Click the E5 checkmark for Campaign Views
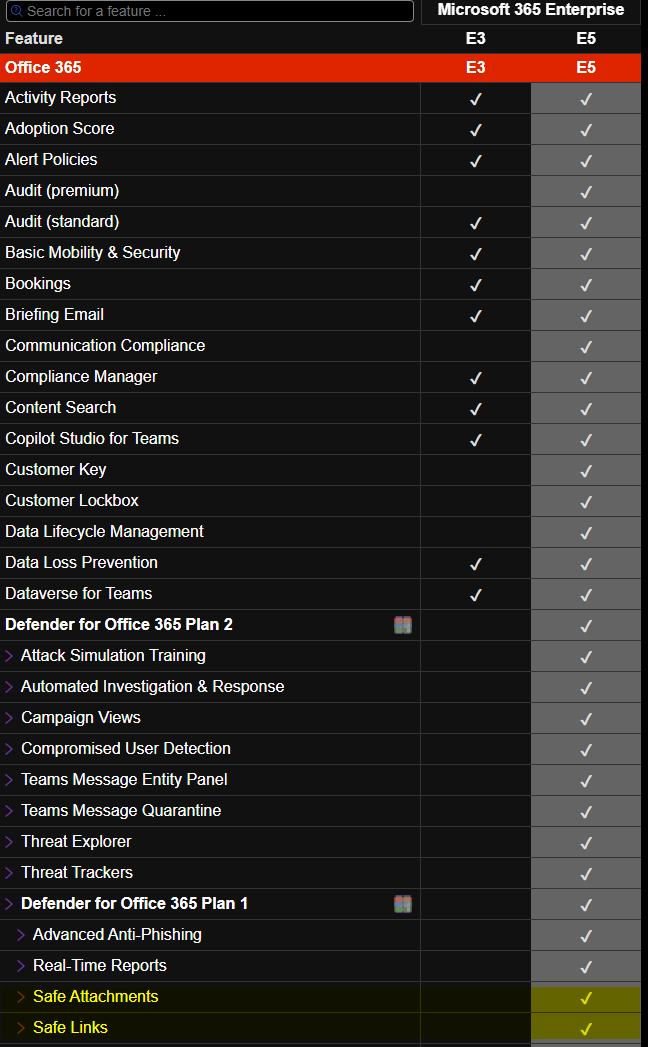The width and height of the screenshot is (648, 1047). (x=586, y=718)
